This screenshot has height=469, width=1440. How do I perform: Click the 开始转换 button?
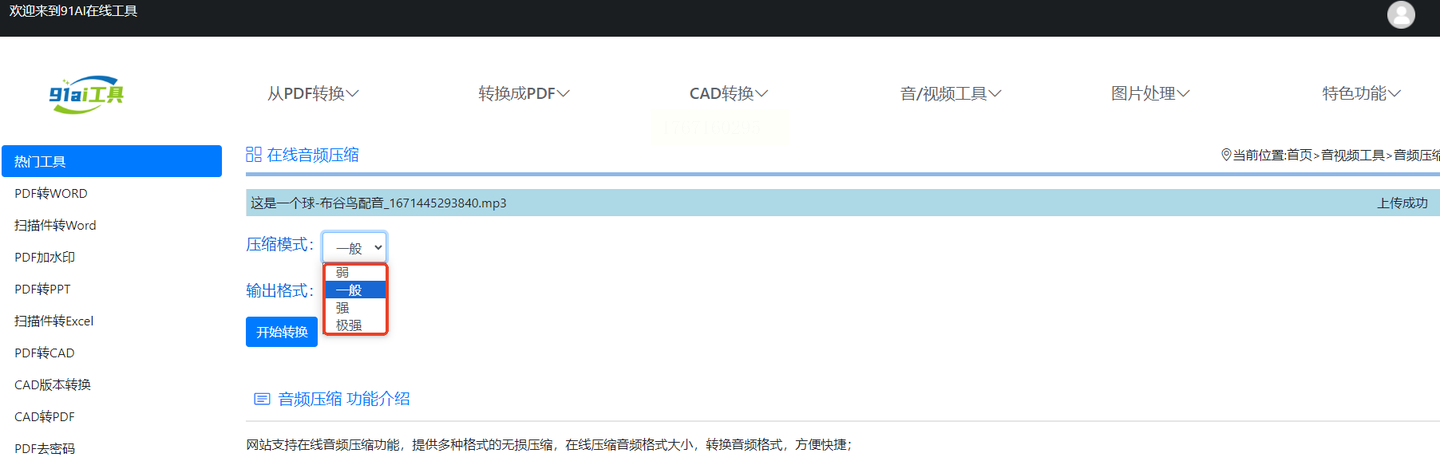click(x=282, y=332)
